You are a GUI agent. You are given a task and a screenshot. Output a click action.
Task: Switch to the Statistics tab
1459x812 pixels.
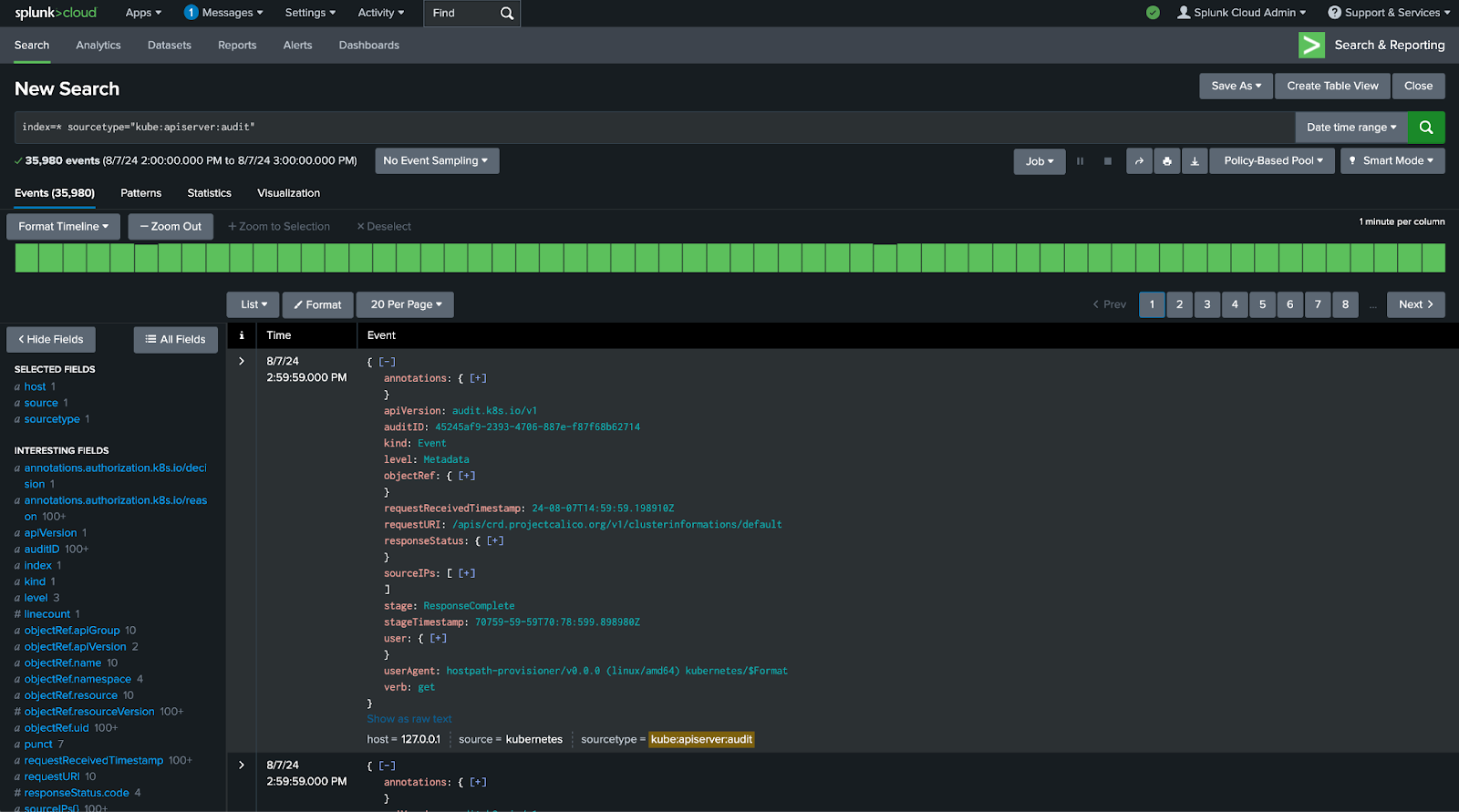tap(209, 193)
